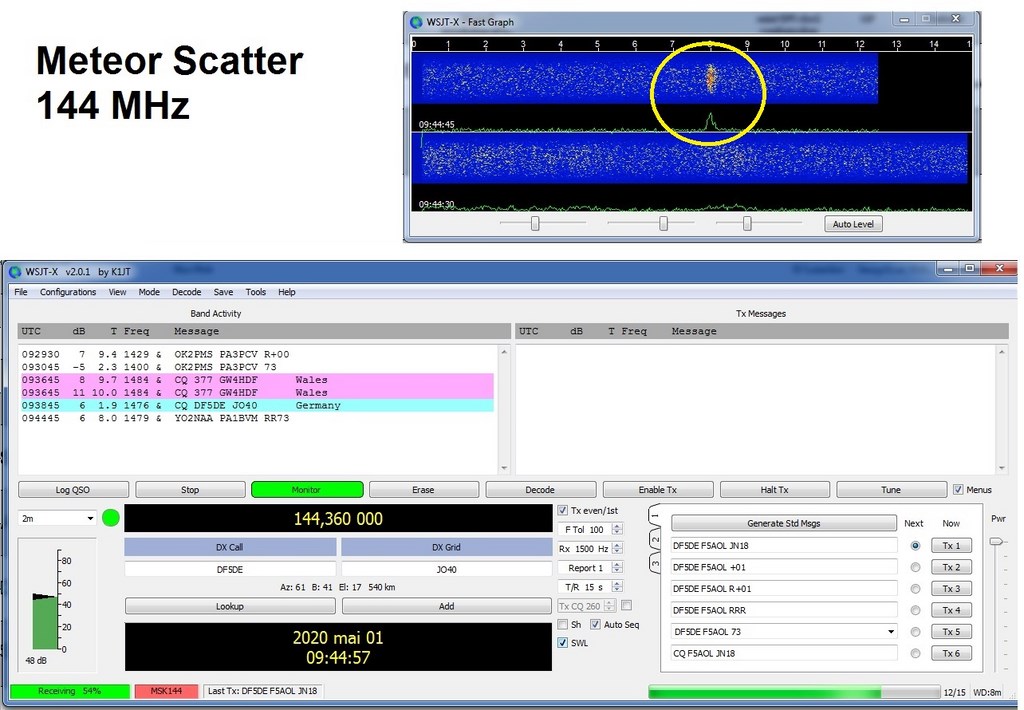Click the first Fast Graph slider
Image resolution: width=1024 pixels, height=710 pixels.
[535, 223]
